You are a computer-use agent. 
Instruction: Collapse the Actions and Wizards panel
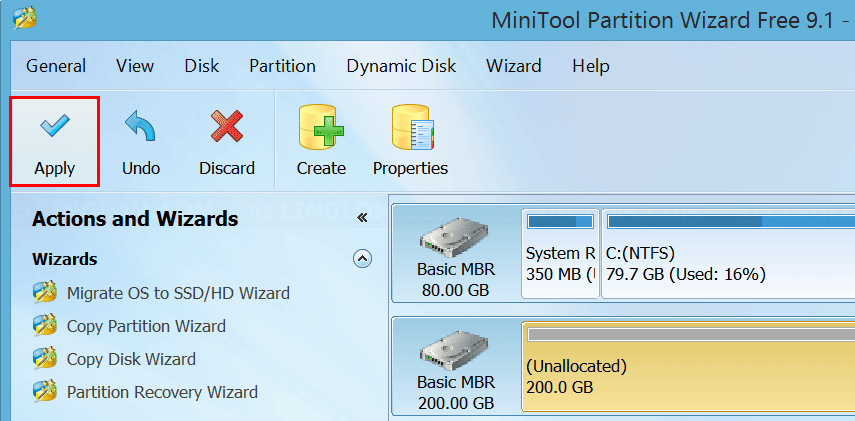pyautogui.click(x=362, y=218)
